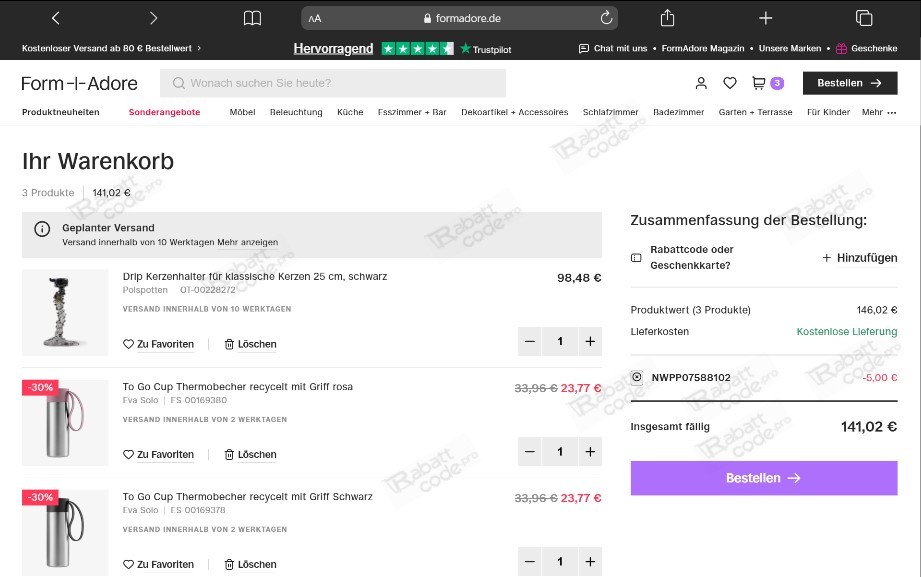Open 'Chat mit uns'
Image resolution: width=921 pixels, height=577 pixels.
tap(613, 48)
